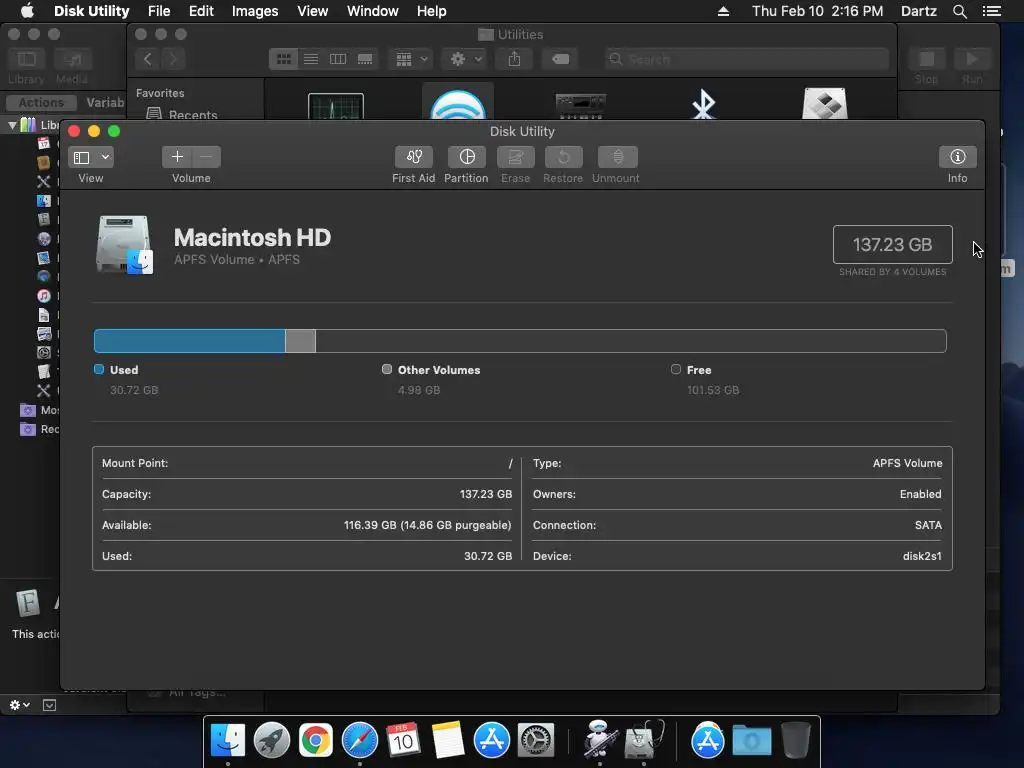Click the remove volume minus button

pyautogui.click(x=206, y=157)
